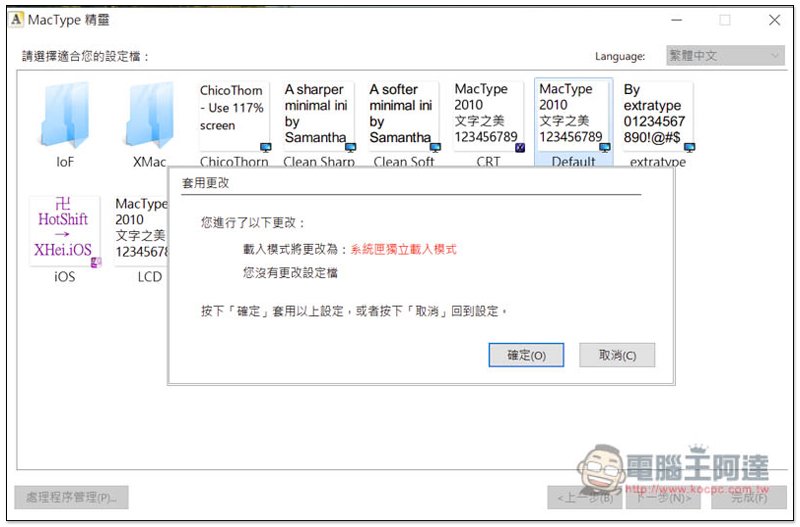The height and width of the screenshot is (527, 800).
Task: Open the XMac folder icon
Action: point(149,115)
